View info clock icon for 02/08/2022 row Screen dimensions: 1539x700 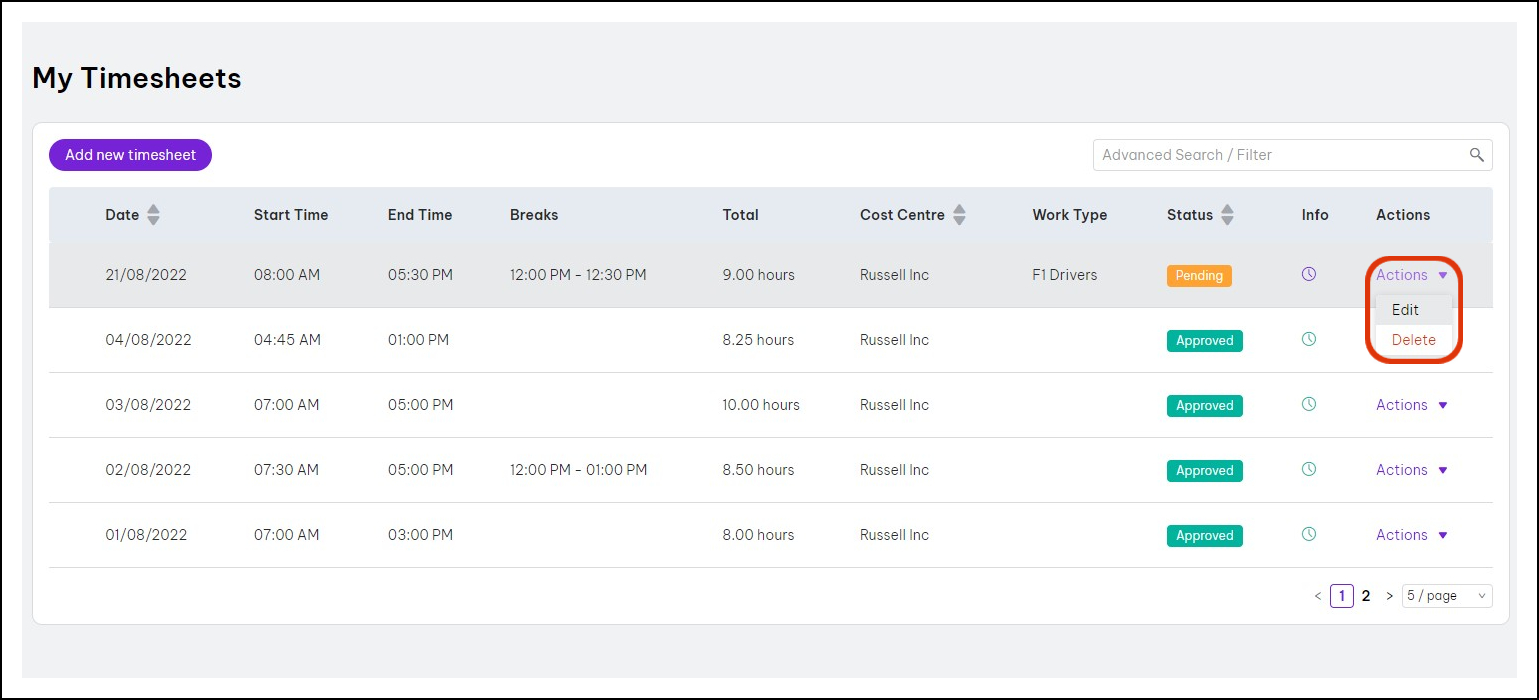1308,469
